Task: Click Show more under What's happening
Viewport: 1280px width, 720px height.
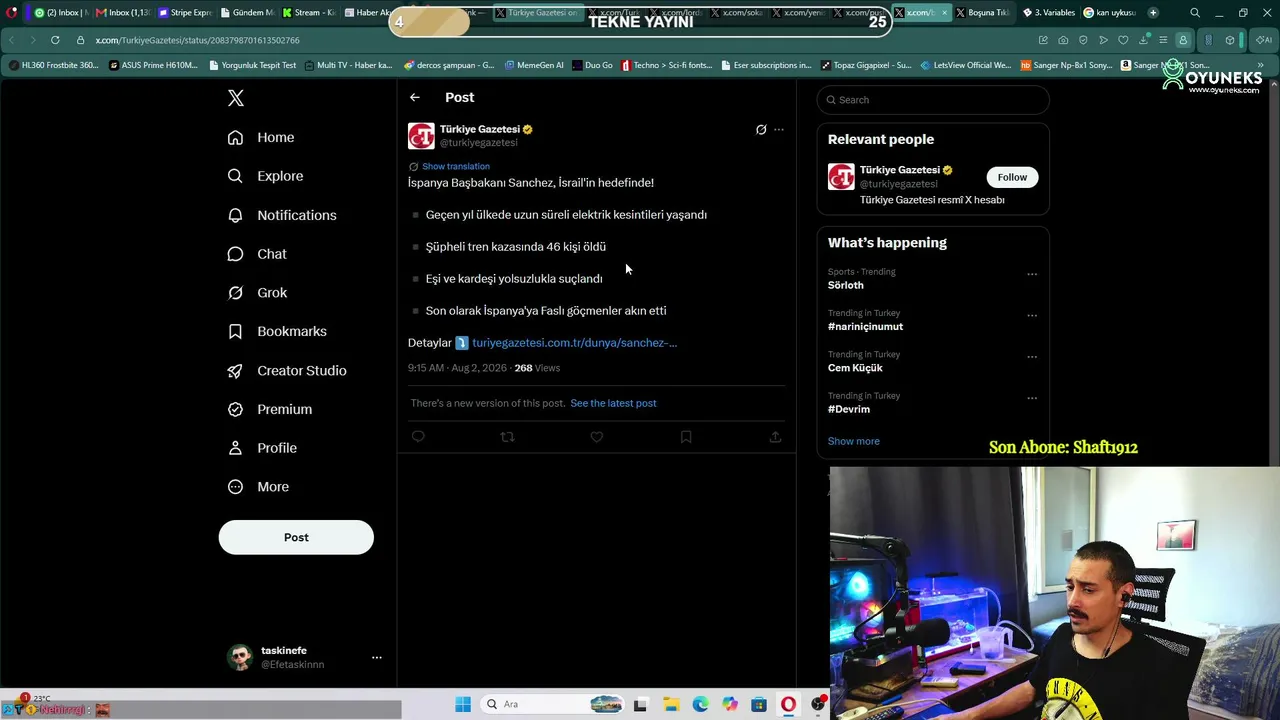Action: point(854,441)
